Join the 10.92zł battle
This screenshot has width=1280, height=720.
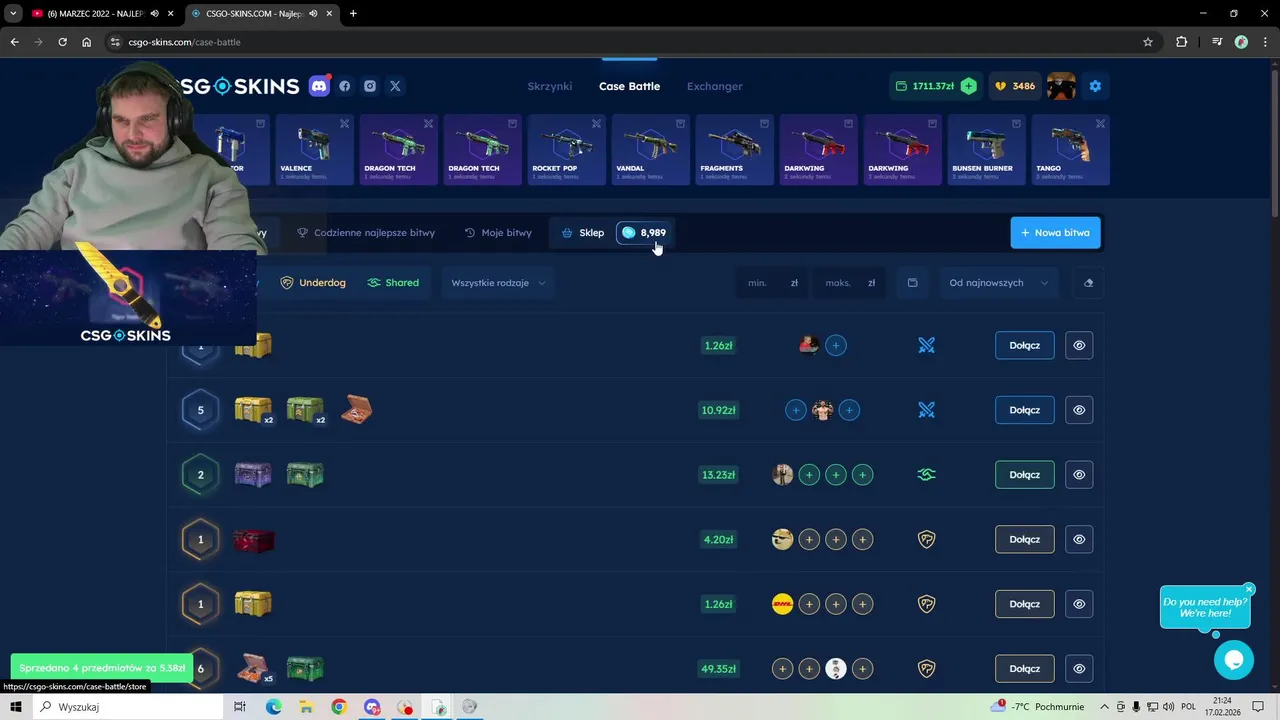click(1024, 410)
